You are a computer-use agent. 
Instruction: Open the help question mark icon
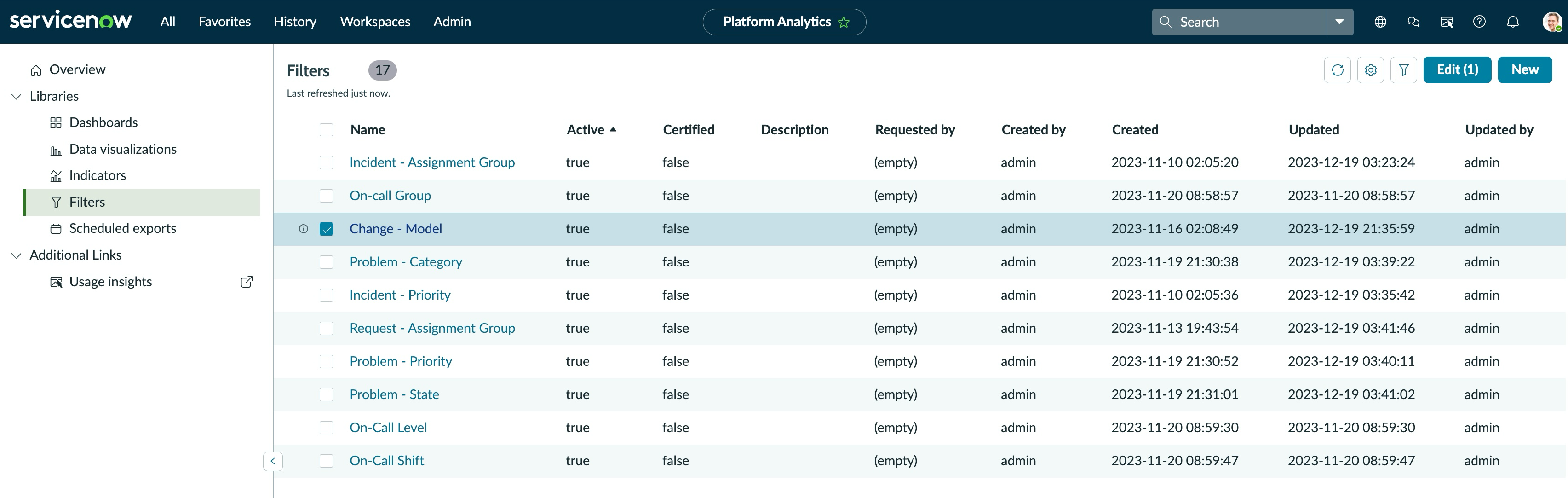(1479, 22)
